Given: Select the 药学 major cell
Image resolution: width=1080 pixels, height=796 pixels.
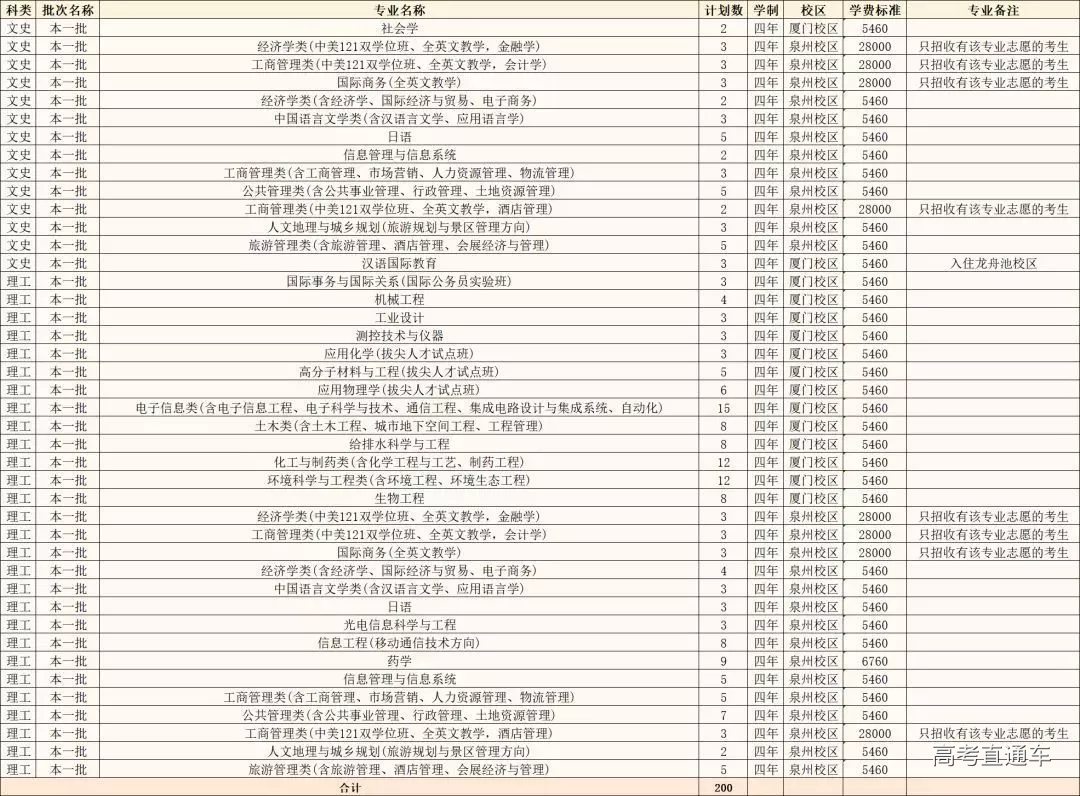Looking at the screenshot, I should pos(399,661).
